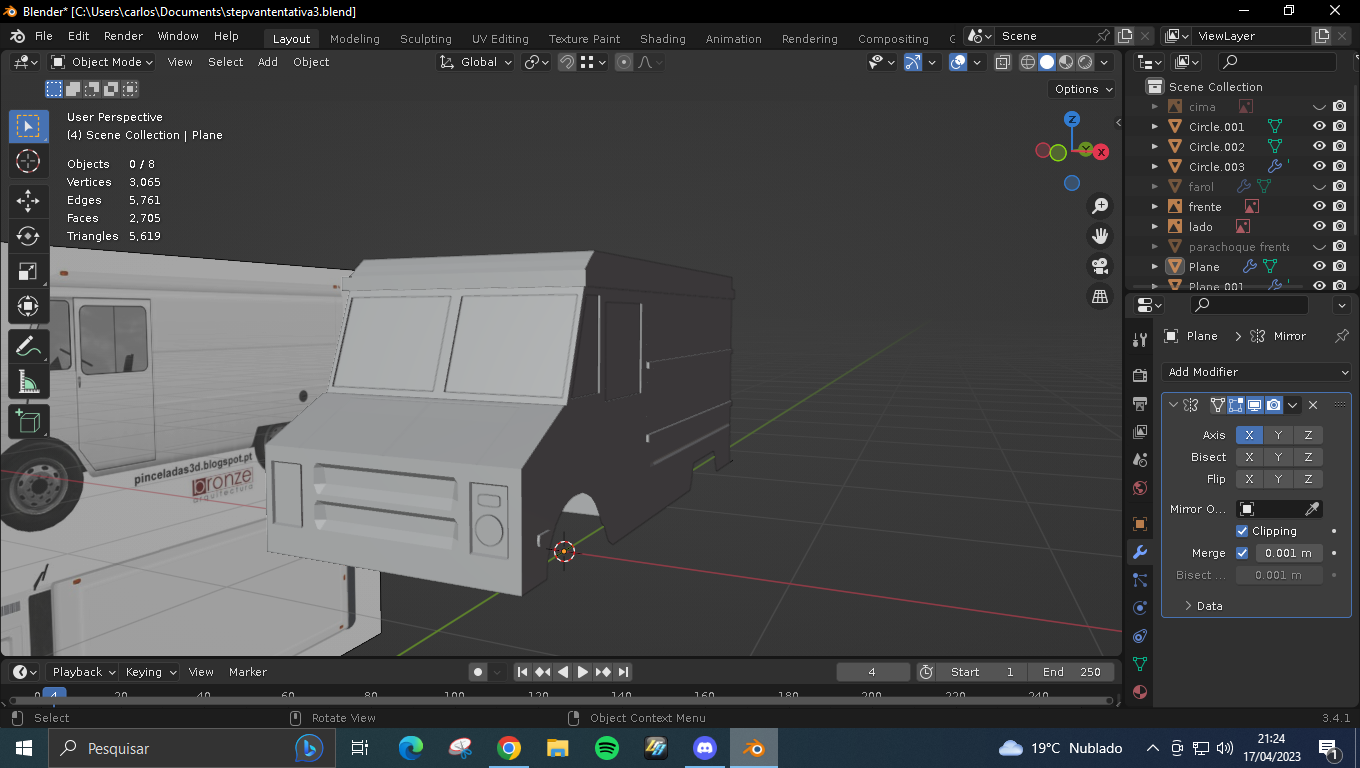Open the Render menu
The height and width of the screenshot is (768, 1360).
[123, 36]
